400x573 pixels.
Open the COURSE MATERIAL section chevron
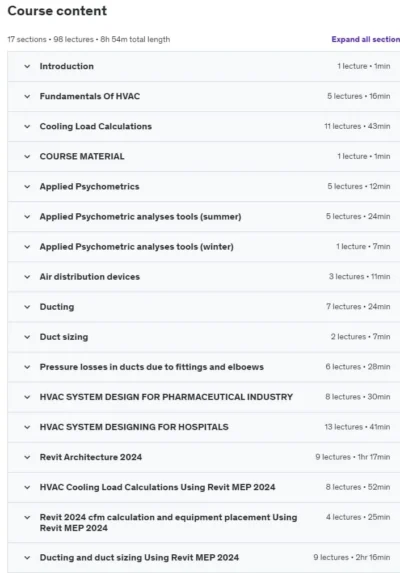tap(27, 156)
